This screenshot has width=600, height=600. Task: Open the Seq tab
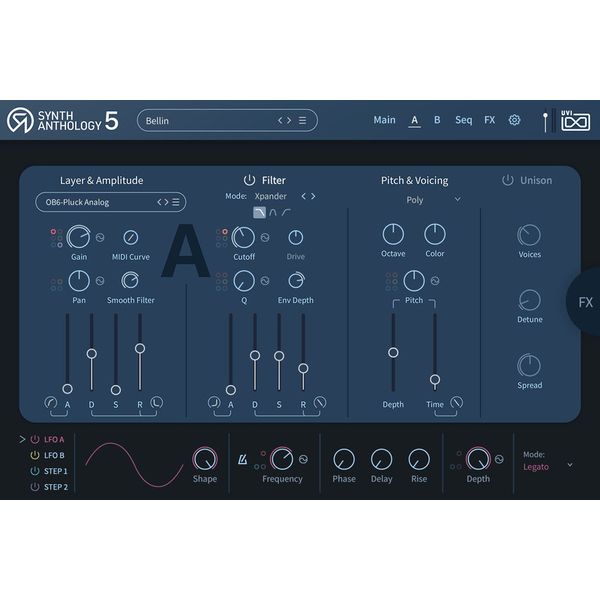tap(463, 120)
